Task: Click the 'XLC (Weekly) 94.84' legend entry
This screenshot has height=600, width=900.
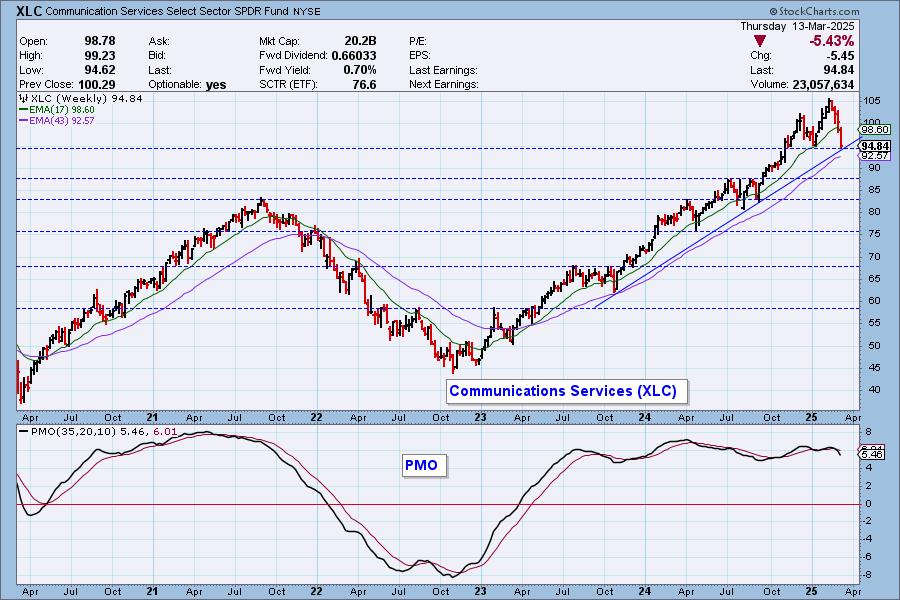Action: pos(87,99)
